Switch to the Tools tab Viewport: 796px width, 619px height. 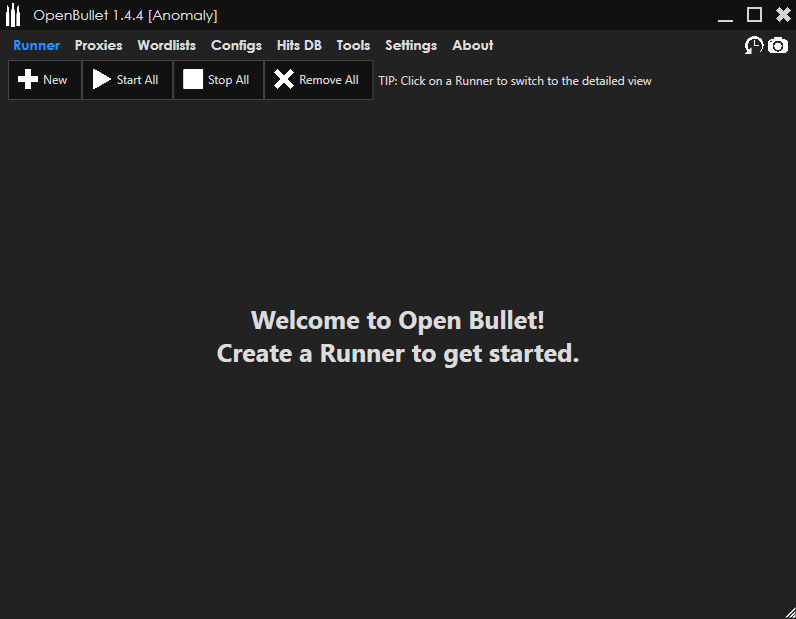click(353, 46)
